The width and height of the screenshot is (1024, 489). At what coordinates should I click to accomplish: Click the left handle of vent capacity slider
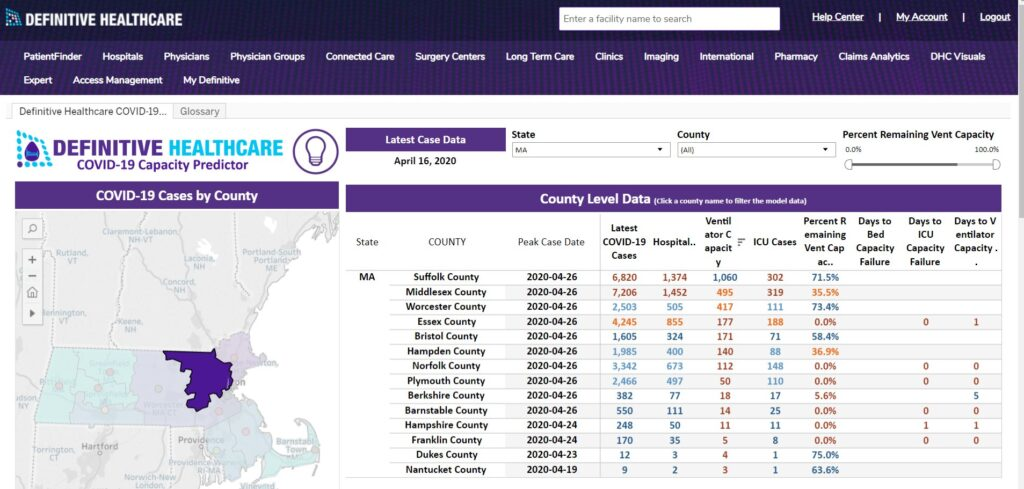[x=848, y=165]
